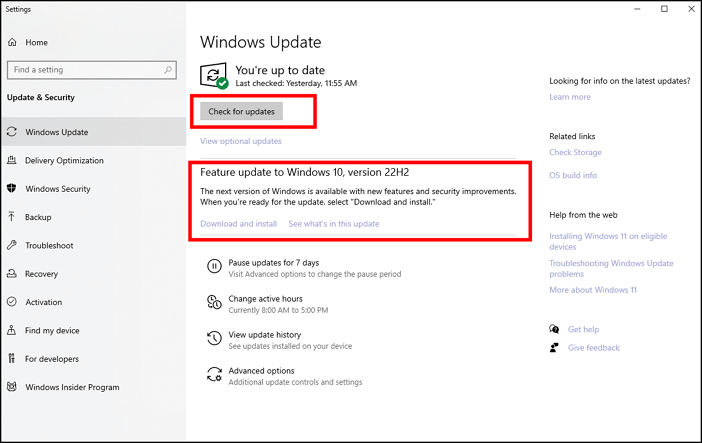The height and width of the screenshot is (443, 702).
Task: Click the Check for updates button
Action: tap(241, 112)
